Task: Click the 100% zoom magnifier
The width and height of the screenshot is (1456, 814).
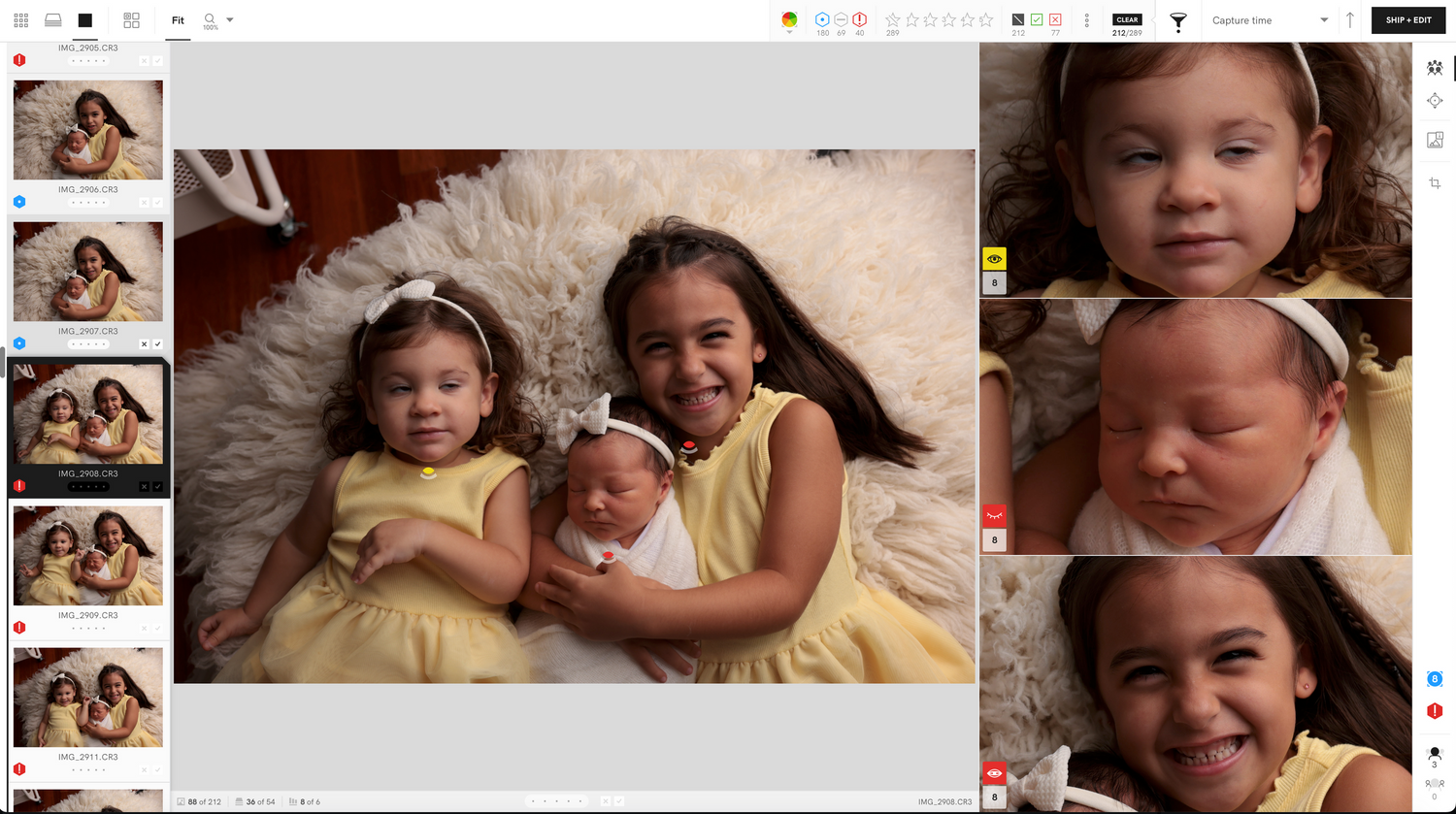Action: (x=210, y=20)
